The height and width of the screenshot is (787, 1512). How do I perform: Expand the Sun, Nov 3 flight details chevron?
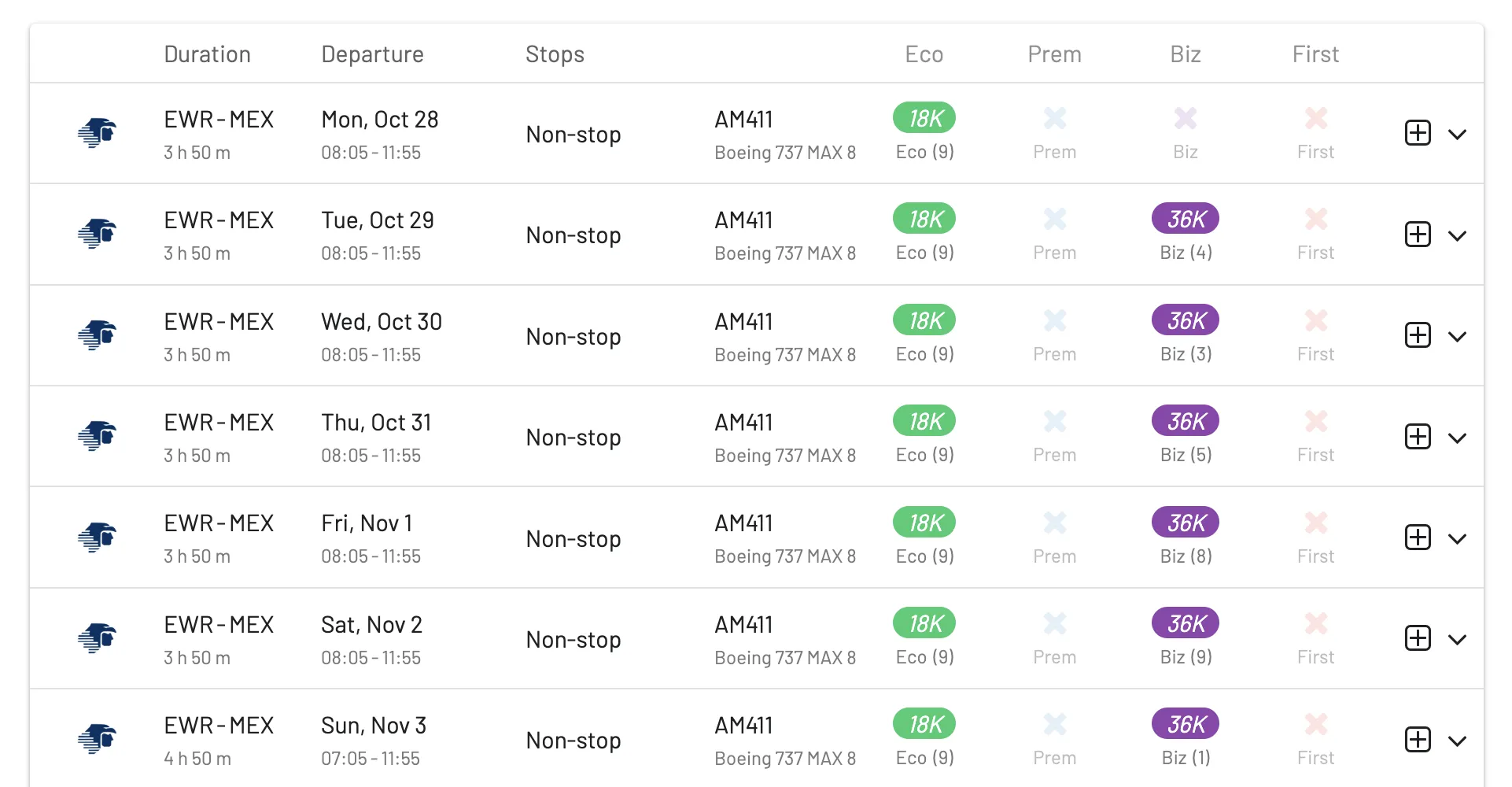tap(1457, 741)
